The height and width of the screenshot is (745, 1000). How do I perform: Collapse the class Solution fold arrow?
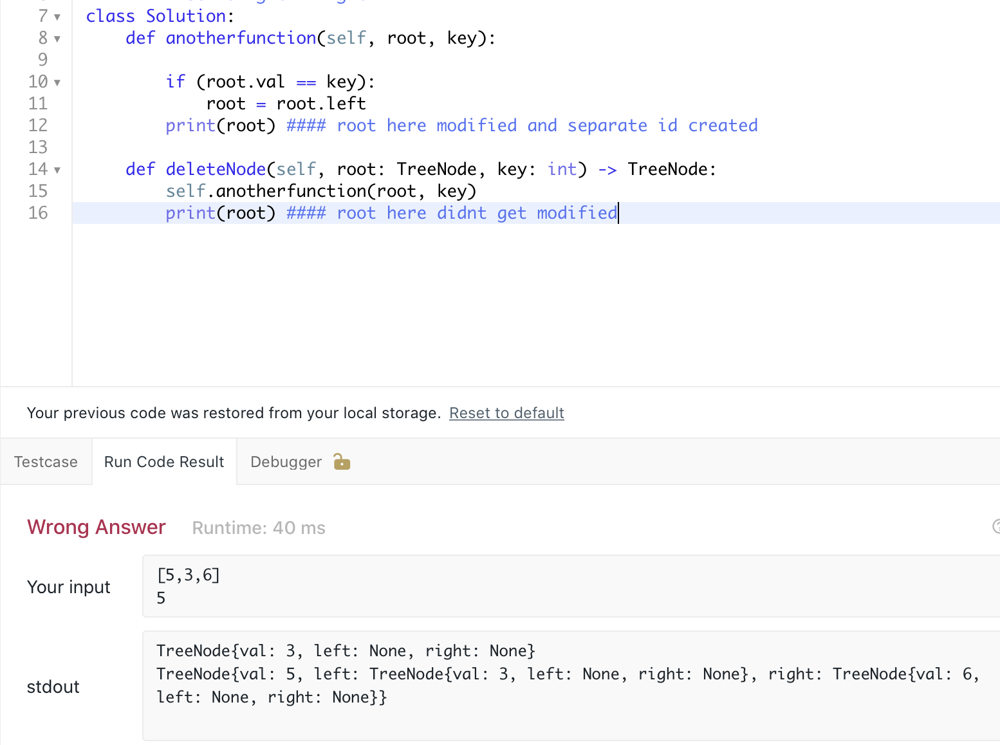pos(57,17)
